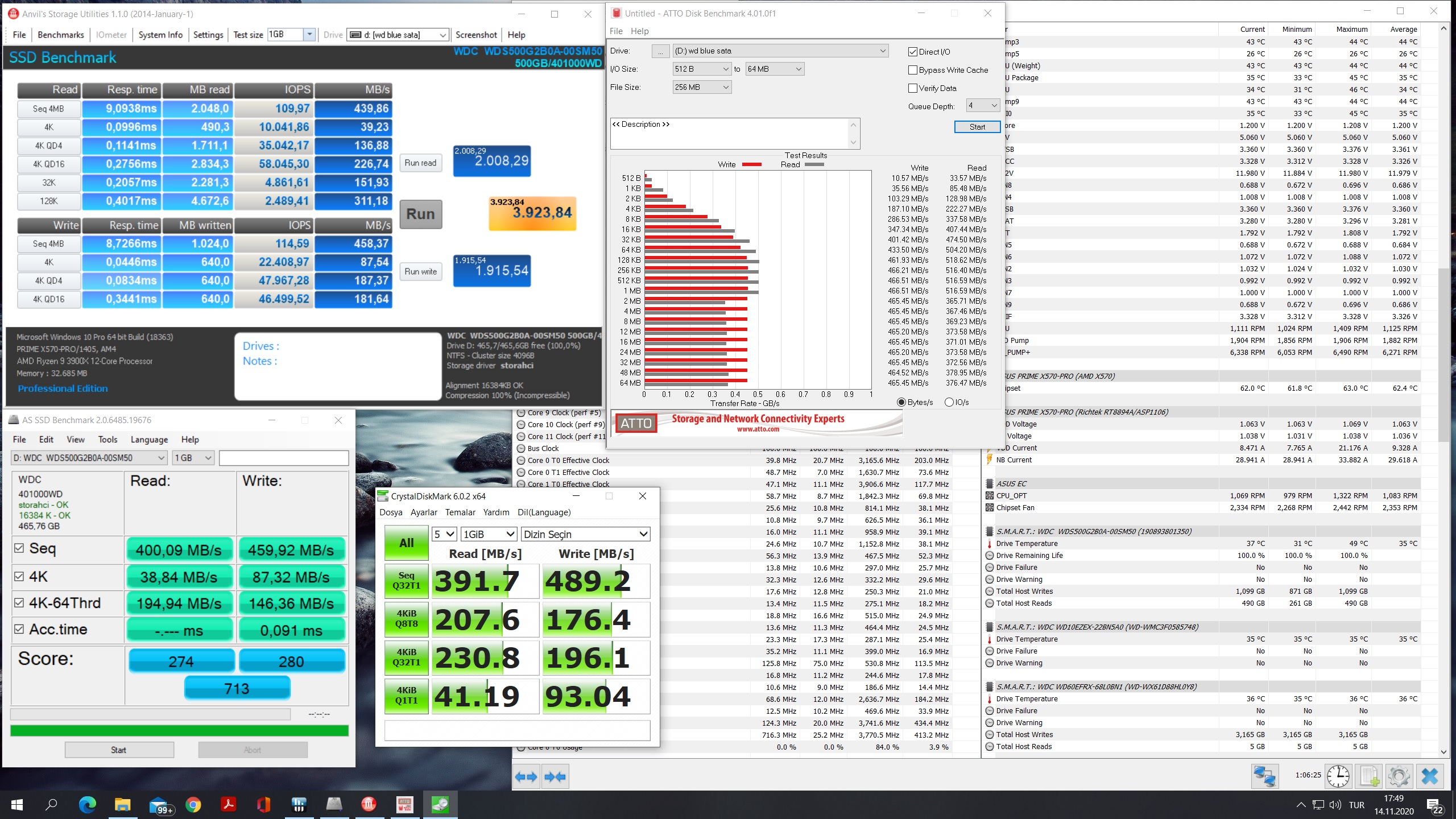
Task: Click Professional Edition link in Anvil
Action: pos(63,388)
